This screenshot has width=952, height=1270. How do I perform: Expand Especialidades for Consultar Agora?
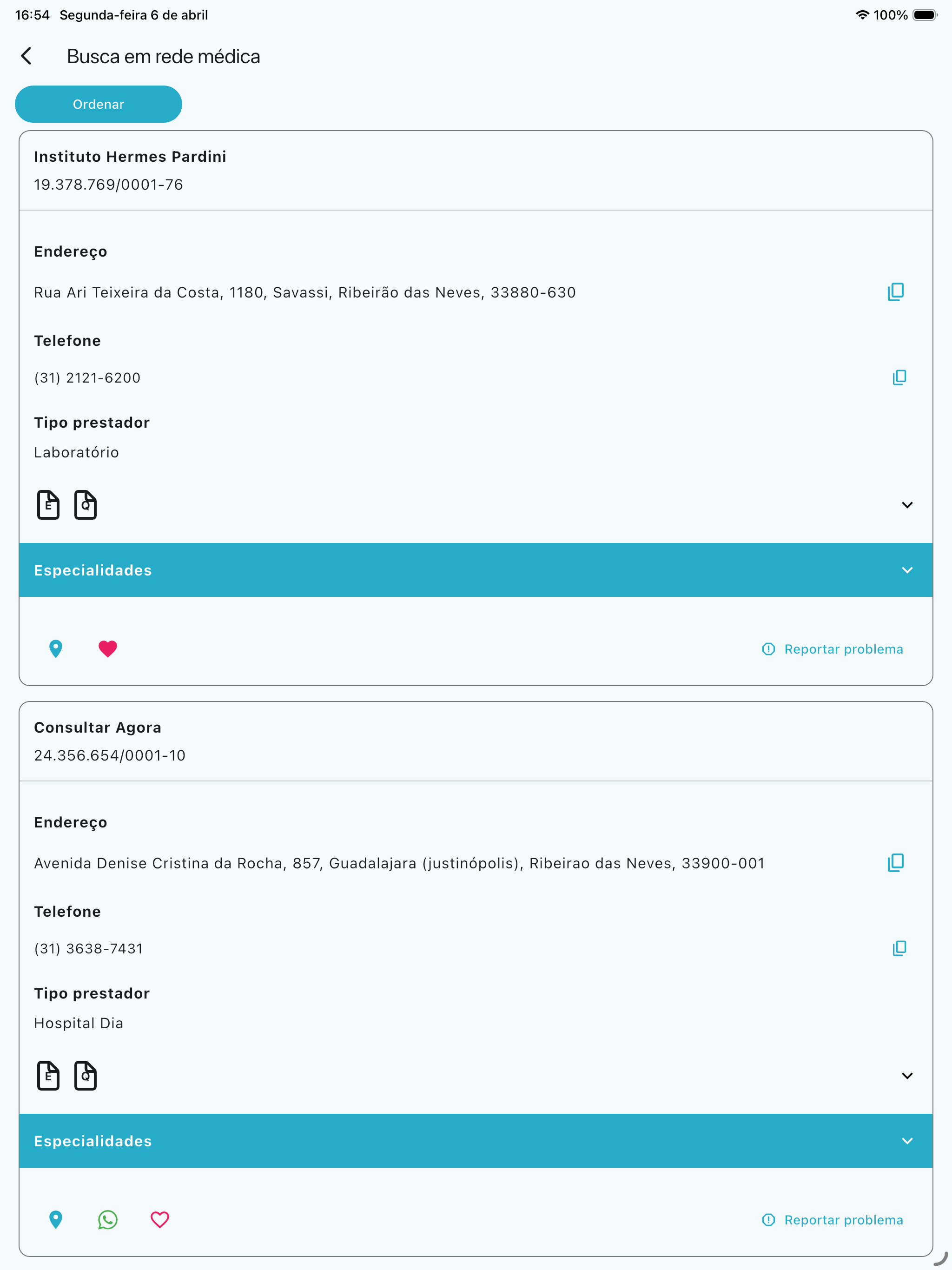pyautogui.click(x=476, y=1141)
